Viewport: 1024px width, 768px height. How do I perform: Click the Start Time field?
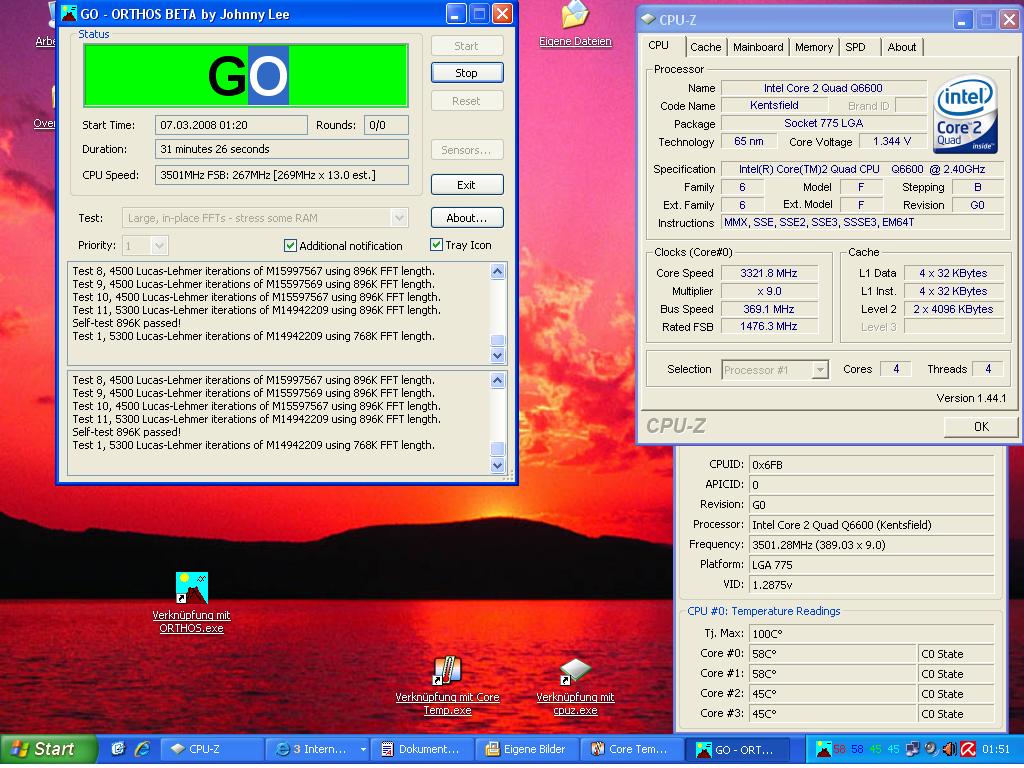tap(231, 125)
